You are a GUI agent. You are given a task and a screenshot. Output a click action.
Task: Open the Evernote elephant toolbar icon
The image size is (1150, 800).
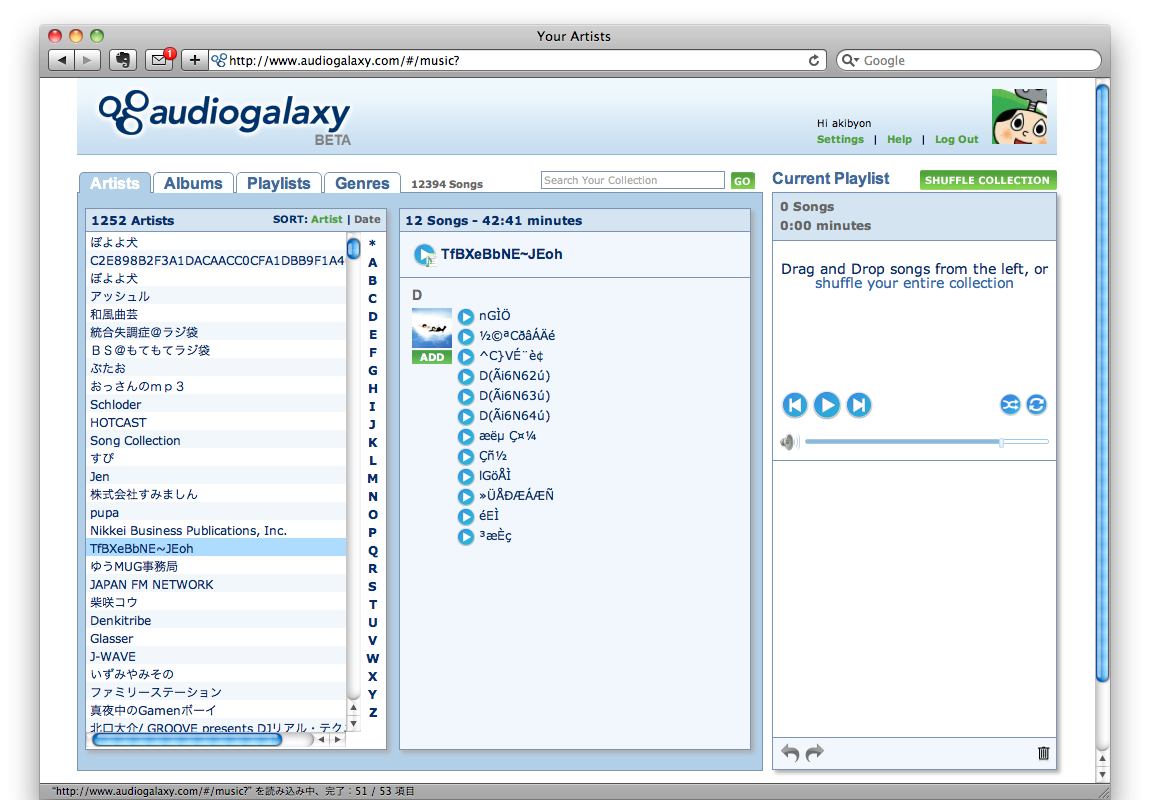pyautogui.click(x=122, y=60)
